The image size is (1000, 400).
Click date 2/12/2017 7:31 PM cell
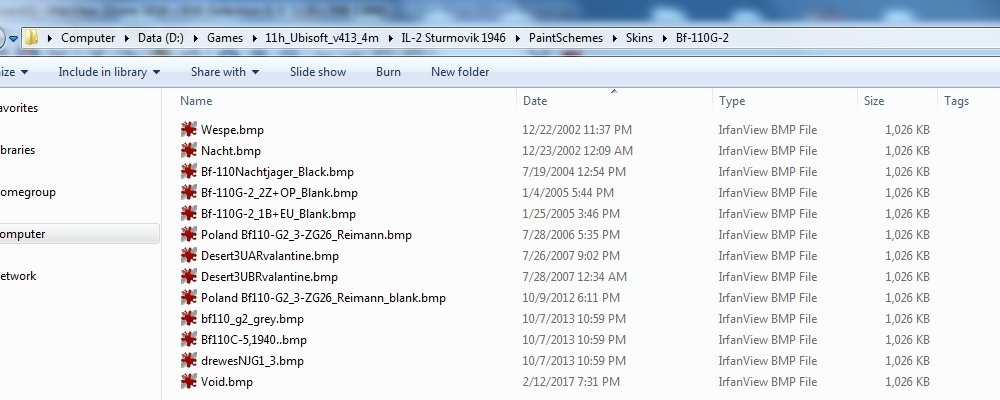pos(571,383)
